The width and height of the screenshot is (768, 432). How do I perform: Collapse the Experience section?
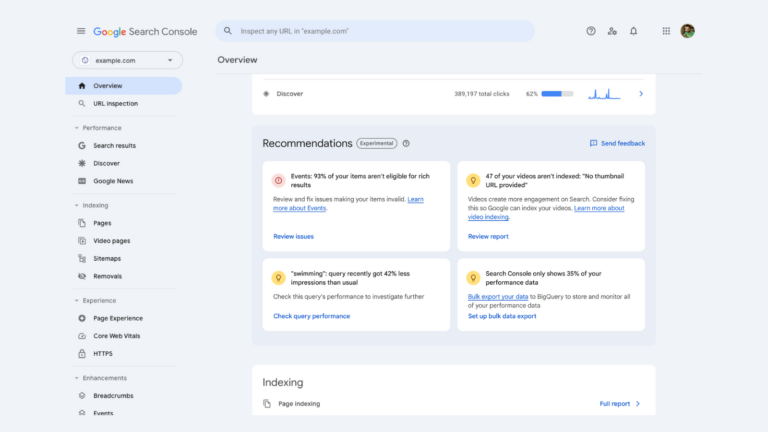point(76,300)
